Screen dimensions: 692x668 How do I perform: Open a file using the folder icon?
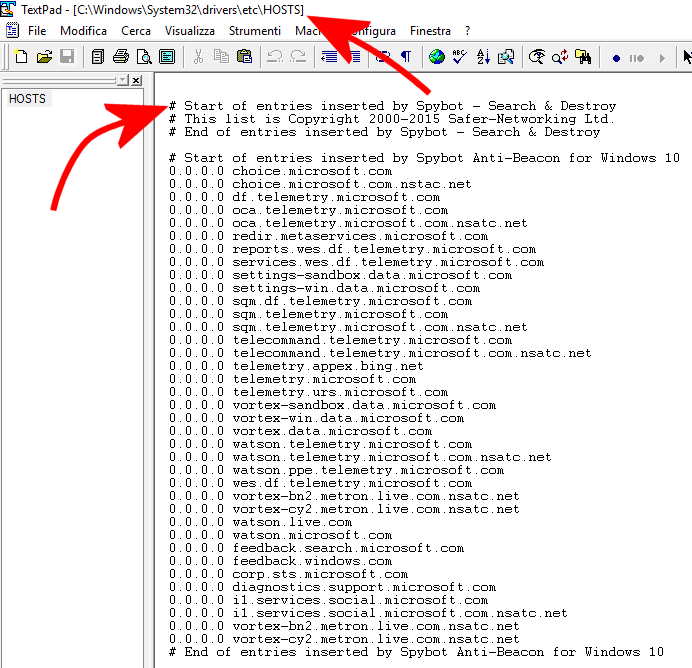point(44,57)
